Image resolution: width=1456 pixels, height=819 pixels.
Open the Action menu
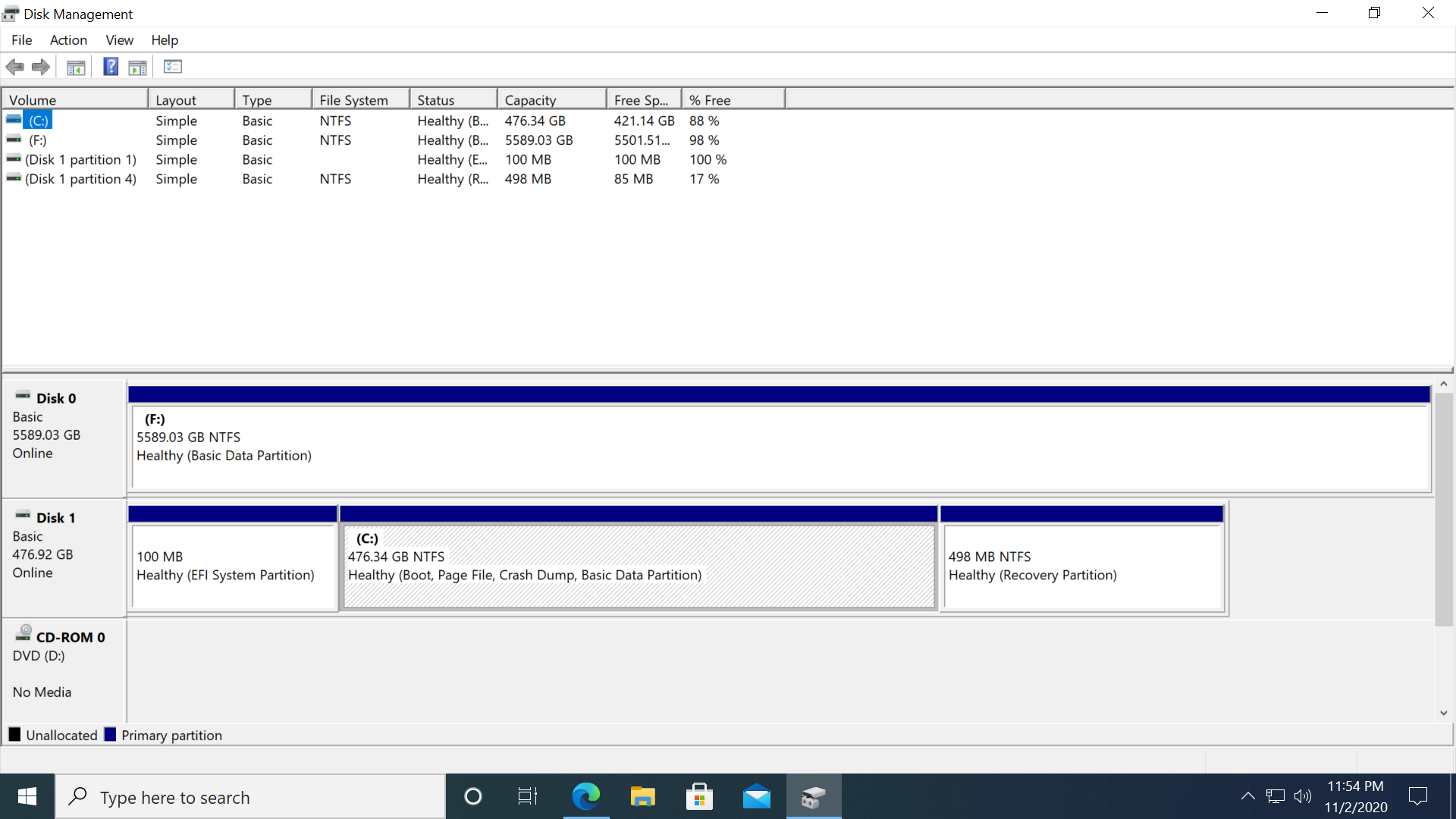67,40
